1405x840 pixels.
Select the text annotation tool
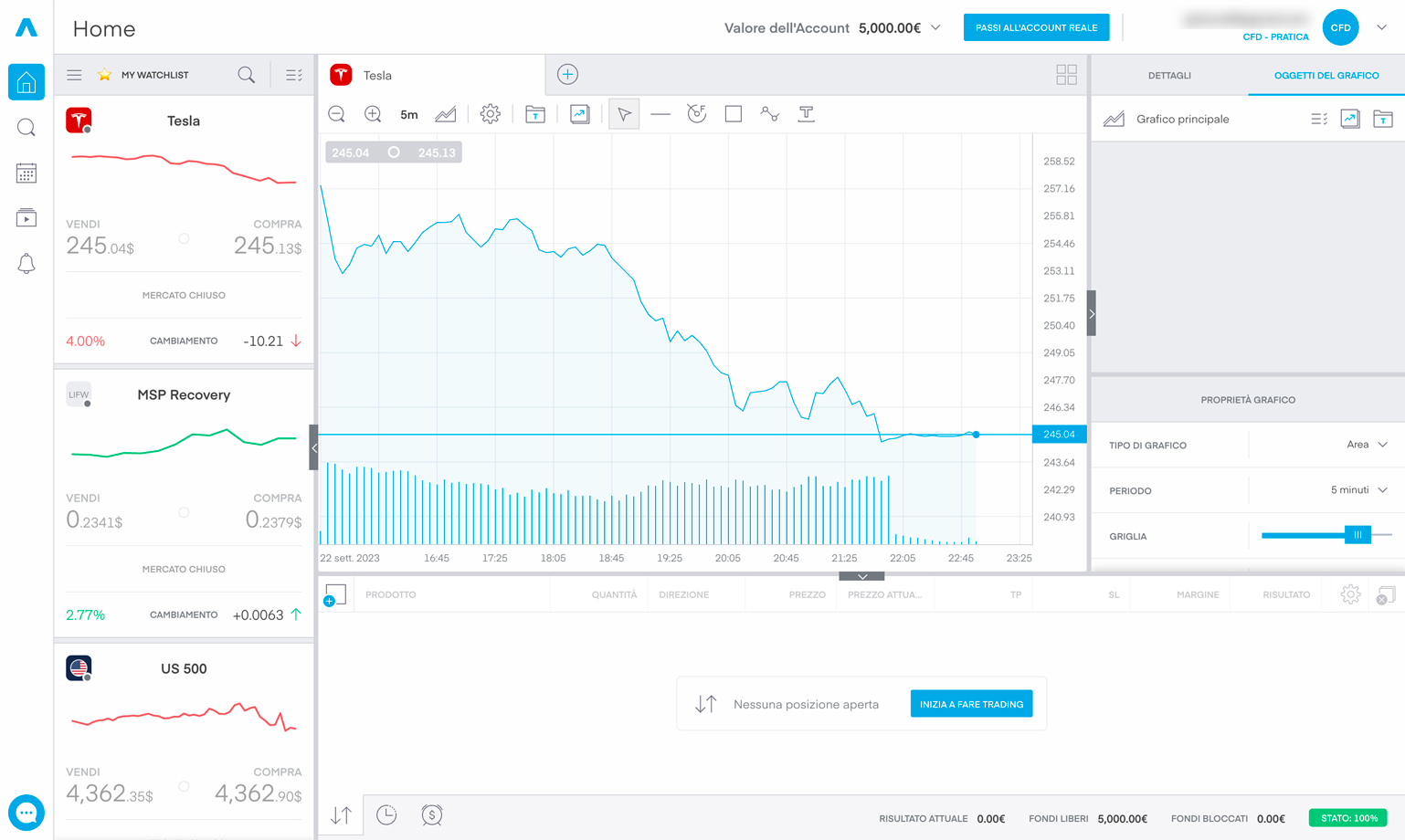[x=806, y=114]
